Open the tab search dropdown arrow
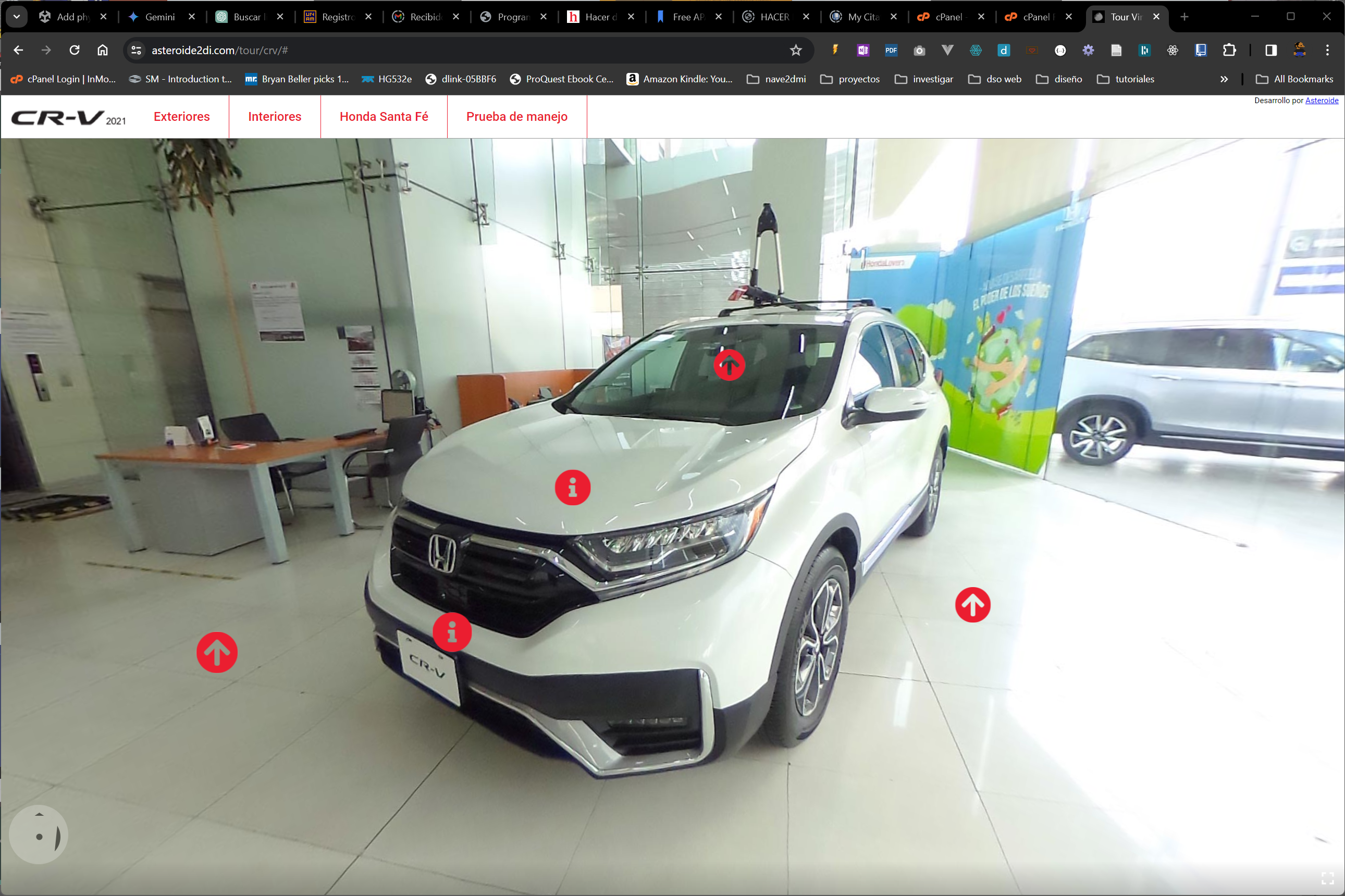 click(16, 17)
